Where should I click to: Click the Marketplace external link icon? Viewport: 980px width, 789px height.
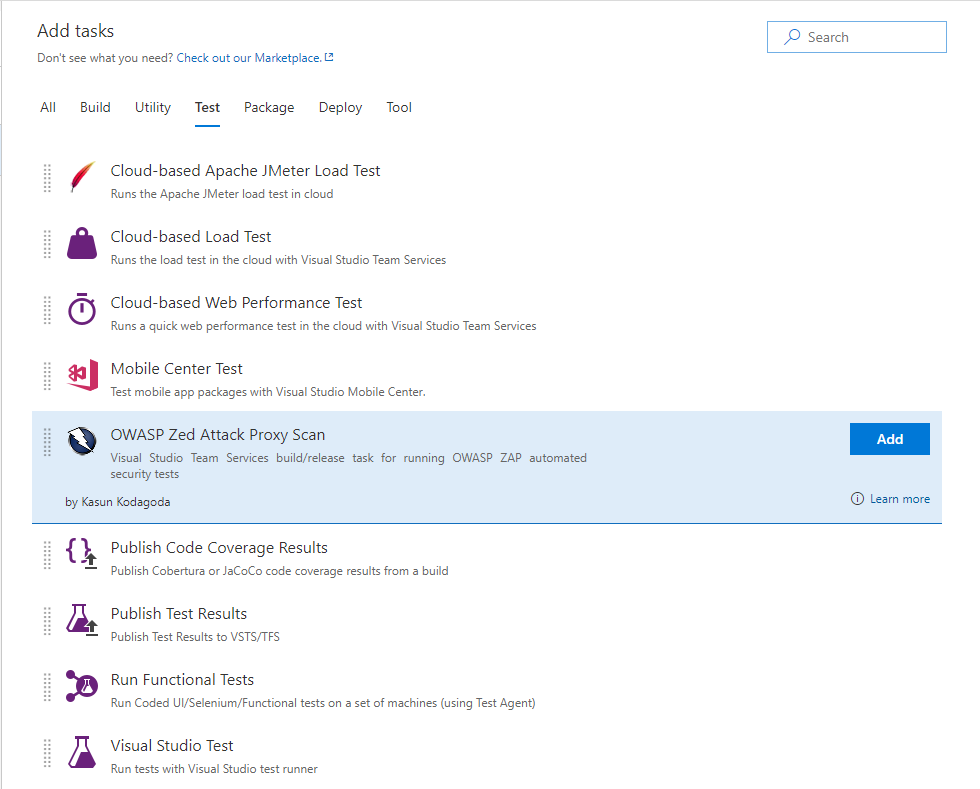coord(329,58)
